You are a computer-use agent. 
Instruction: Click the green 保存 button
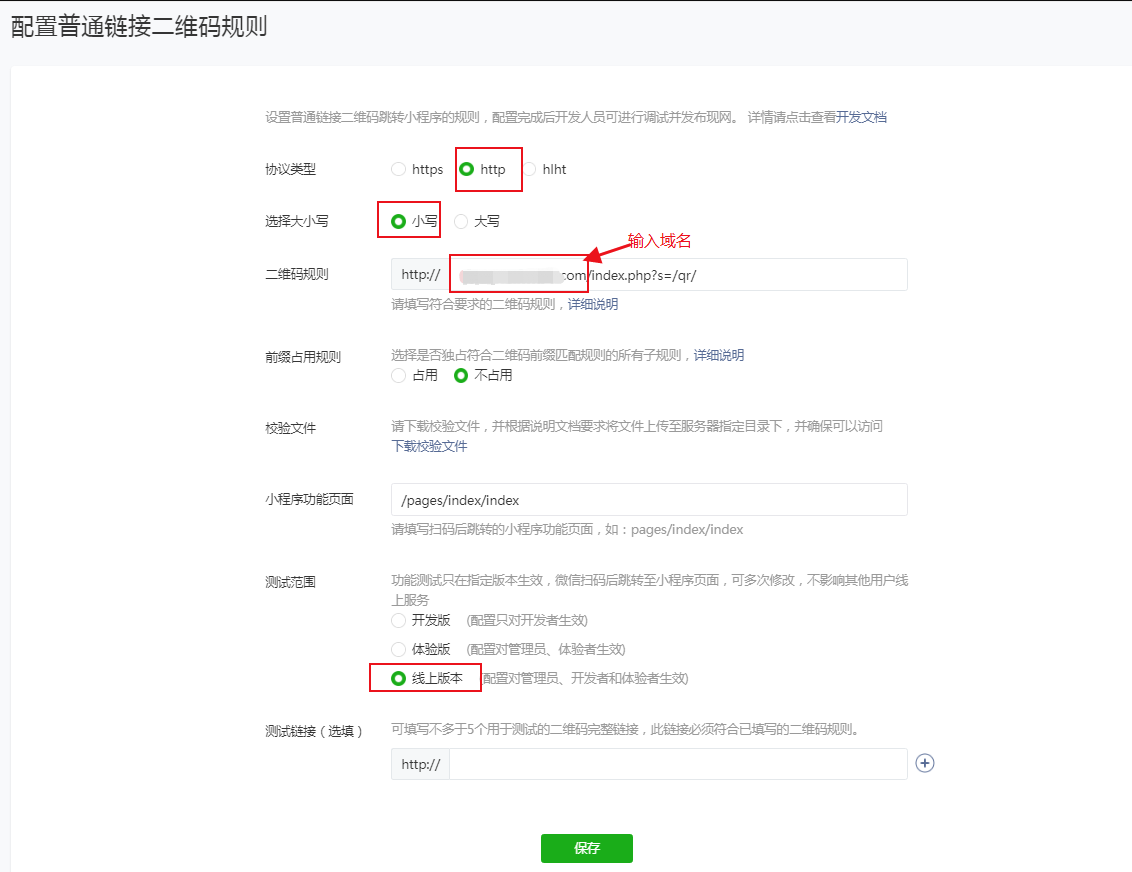point(587,848)
